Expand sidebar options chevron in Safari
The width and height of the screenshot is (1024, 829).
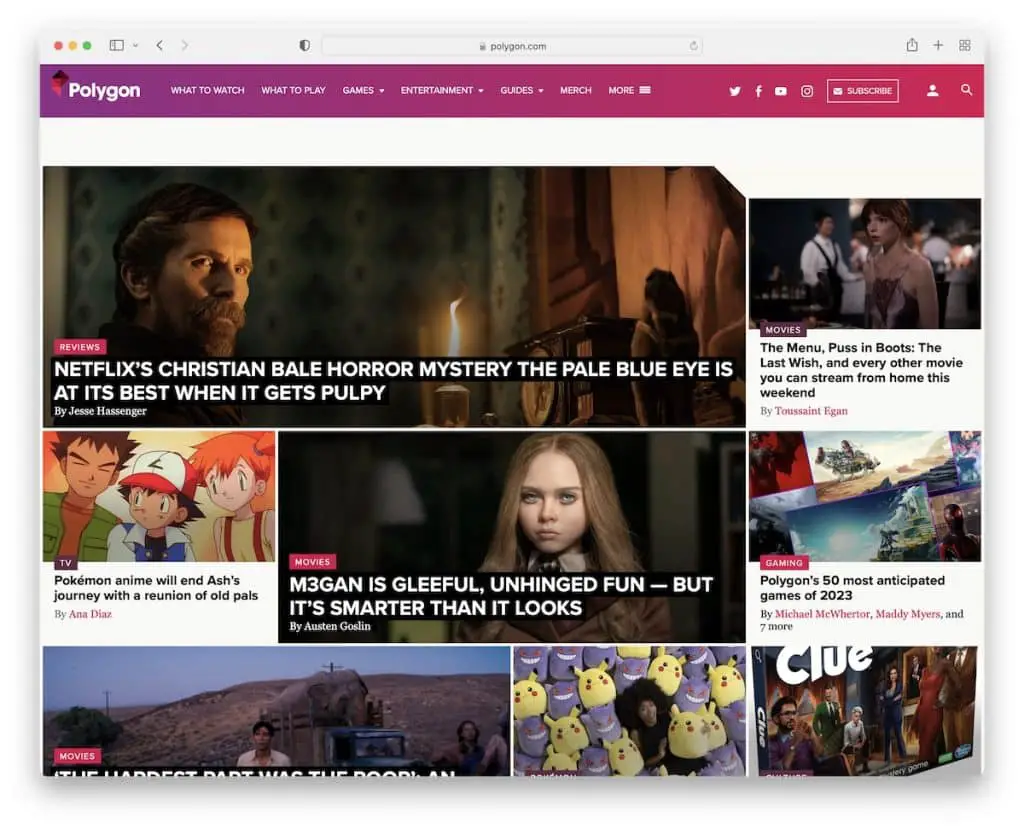pos(135,46)
